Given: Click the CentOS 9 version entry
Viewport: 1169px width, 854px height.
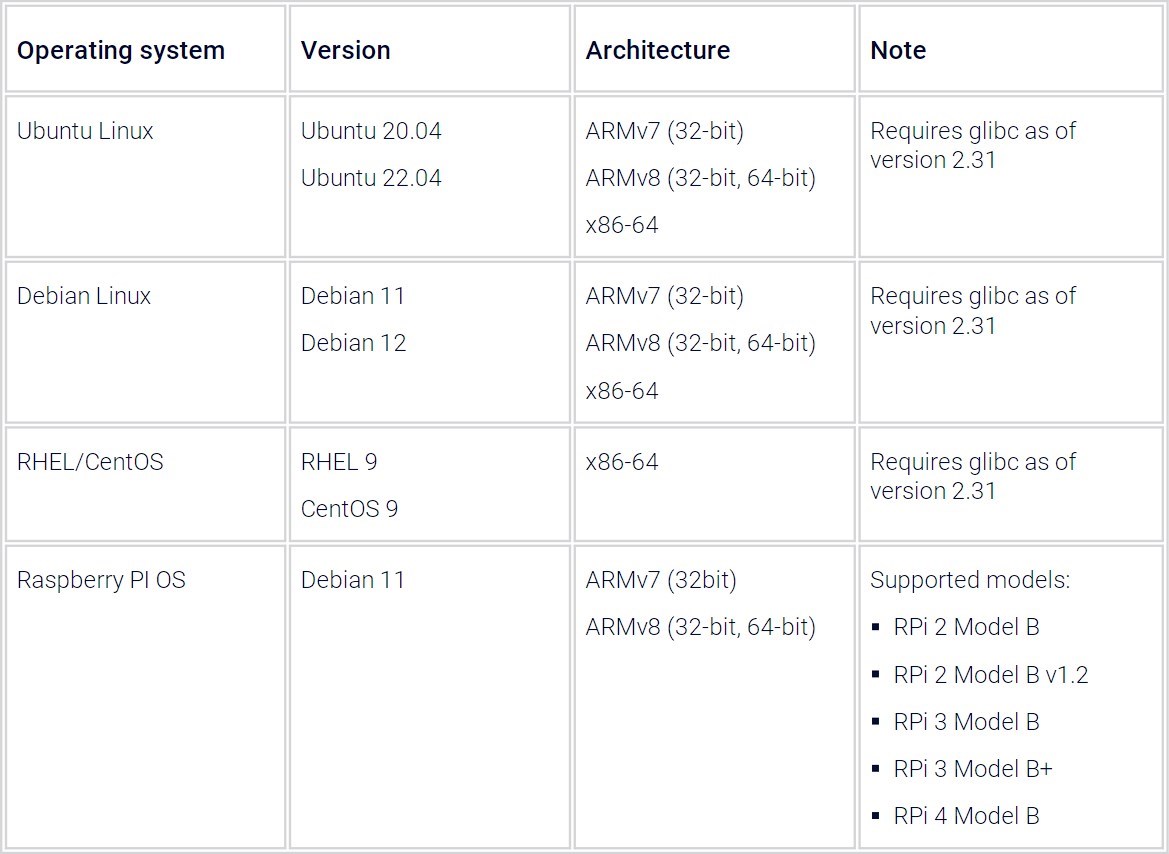Looking at the screenshot, I should [x=350, y=509].
